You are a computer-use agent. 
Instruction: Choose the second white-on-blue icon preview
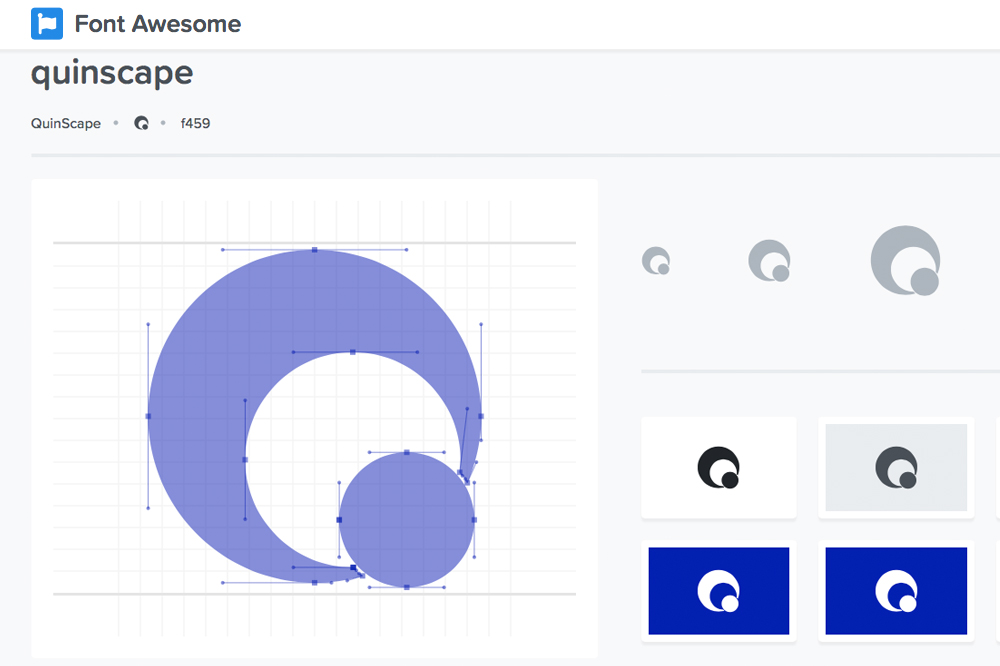tap(896, 590)
